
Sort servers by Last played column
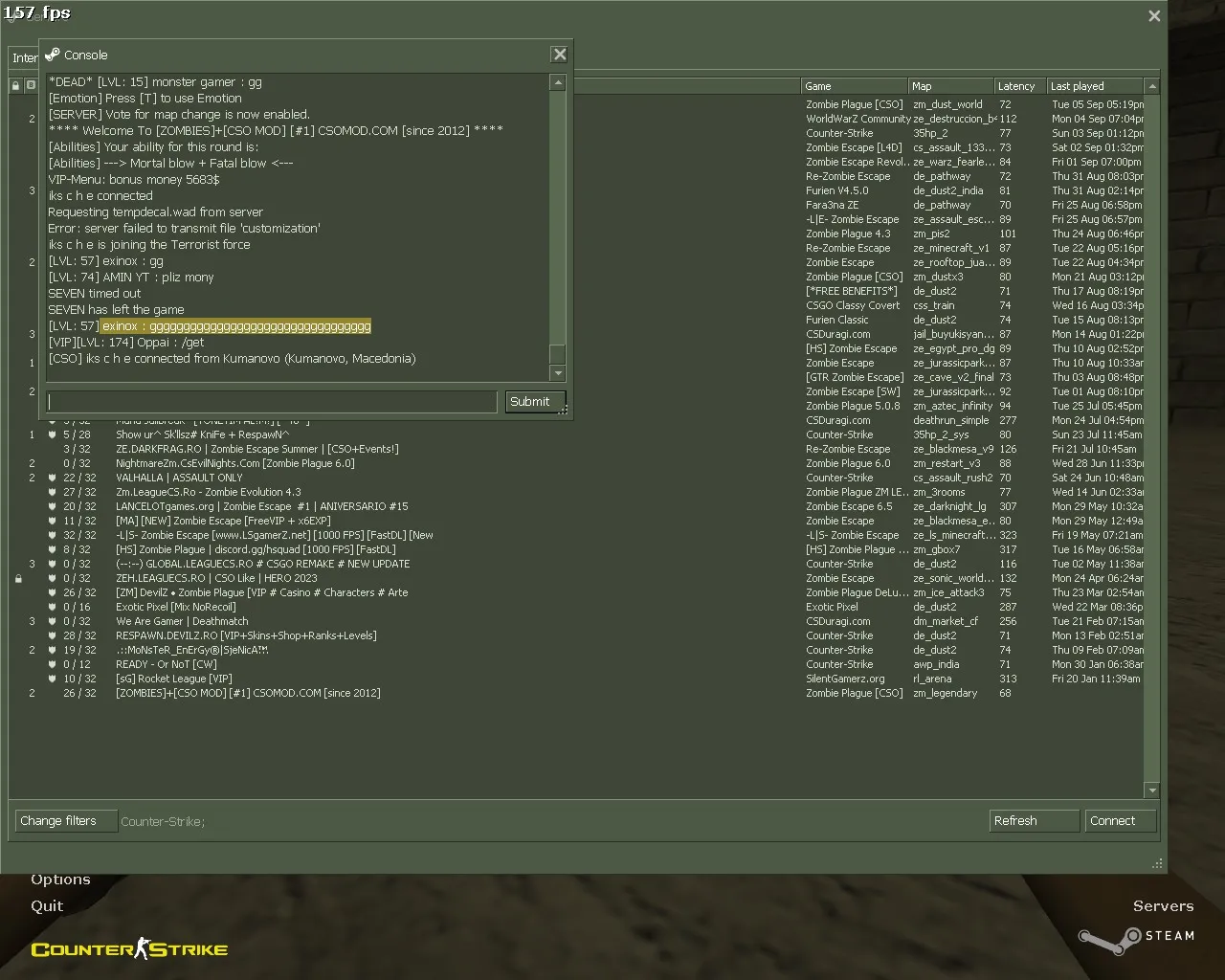point(1094,86)
